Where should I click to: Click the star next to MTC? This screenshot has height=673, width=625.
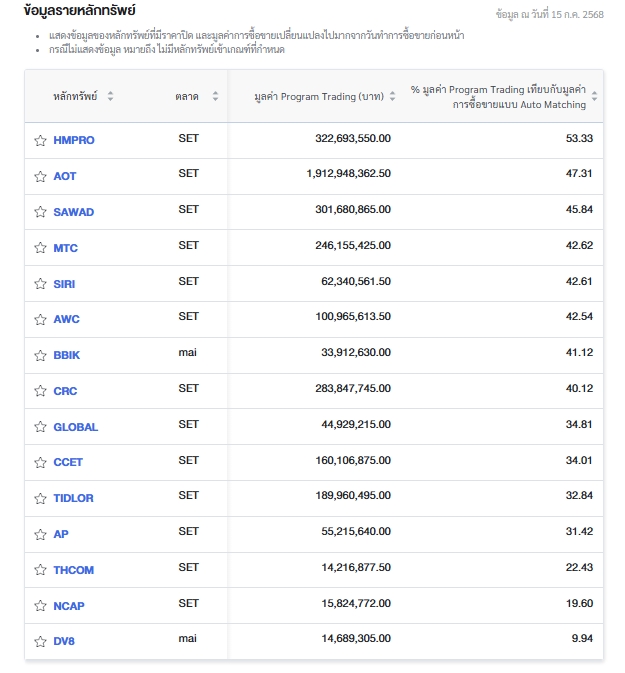click(40, 248)
